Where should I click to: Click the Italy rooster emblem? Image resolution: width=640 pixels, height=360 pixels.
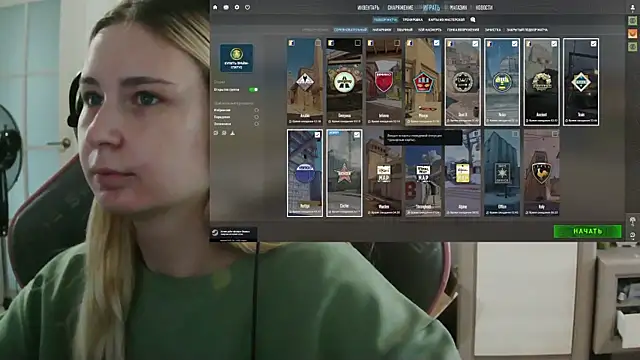click(541, 173)
